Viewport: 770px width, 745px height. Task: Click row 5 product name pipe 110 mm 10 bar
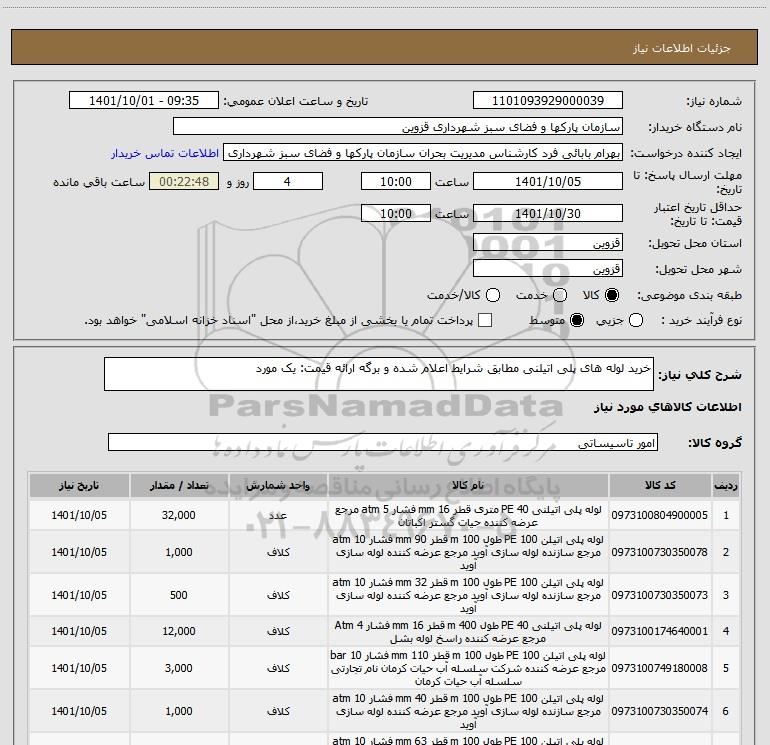(x=468, y=668)
